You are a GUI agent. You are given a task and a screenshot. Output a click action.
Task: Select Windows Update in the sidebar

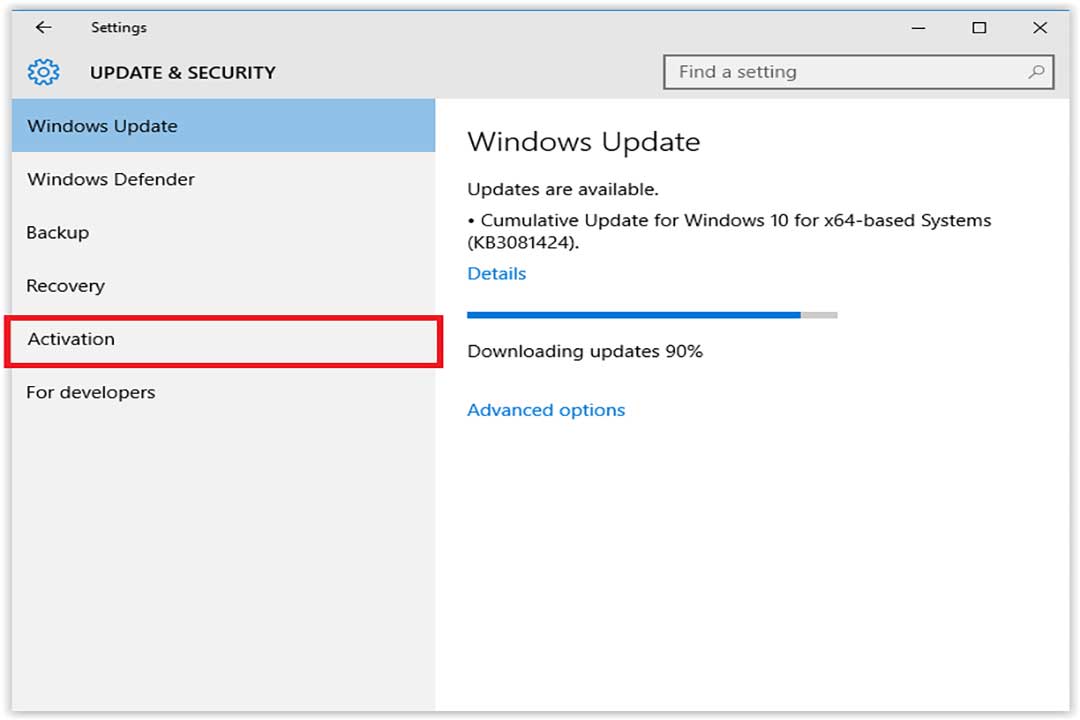click(223, 126)
